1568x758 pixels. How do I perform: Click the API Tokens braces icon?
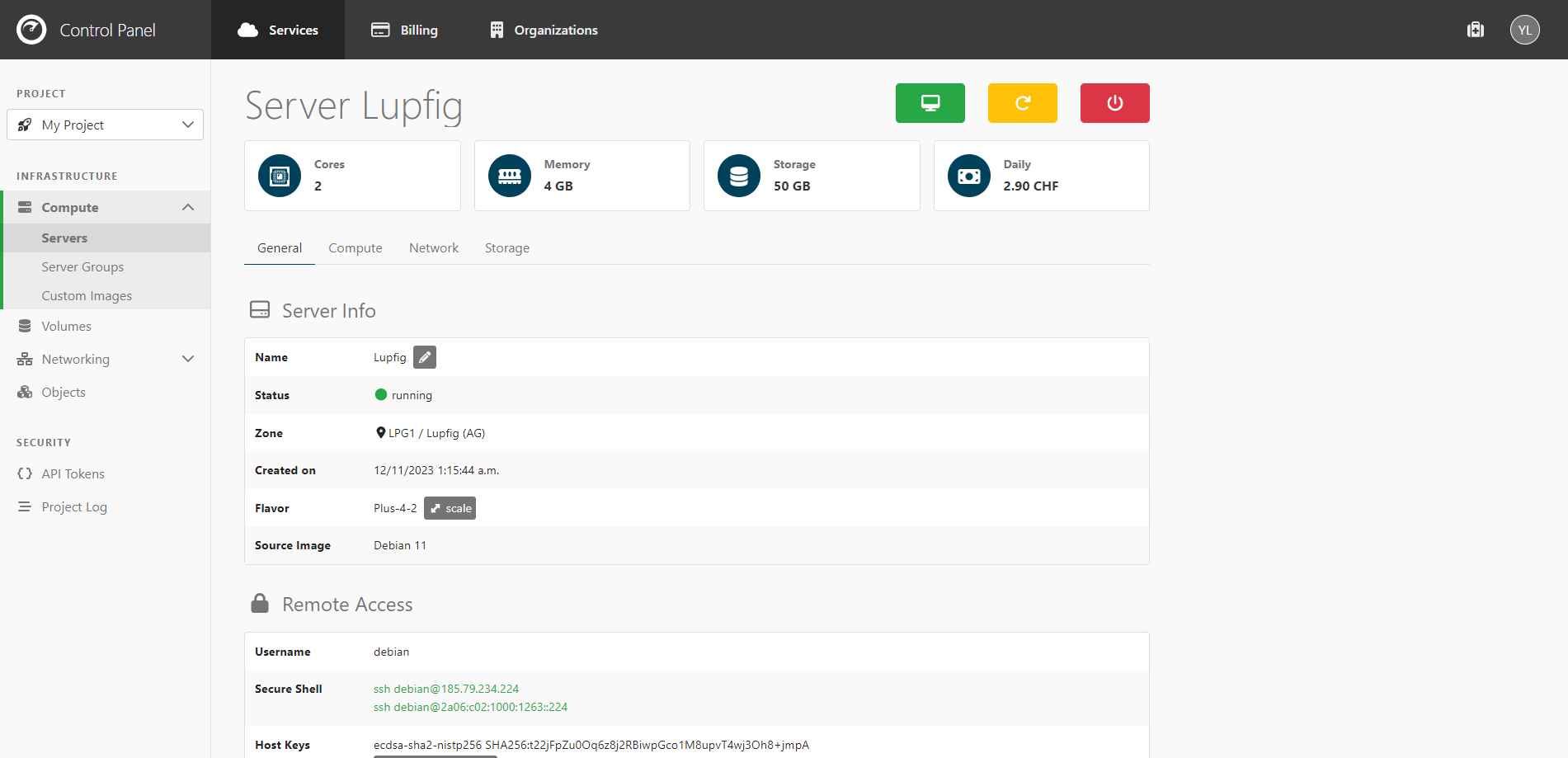click(25, 473)
